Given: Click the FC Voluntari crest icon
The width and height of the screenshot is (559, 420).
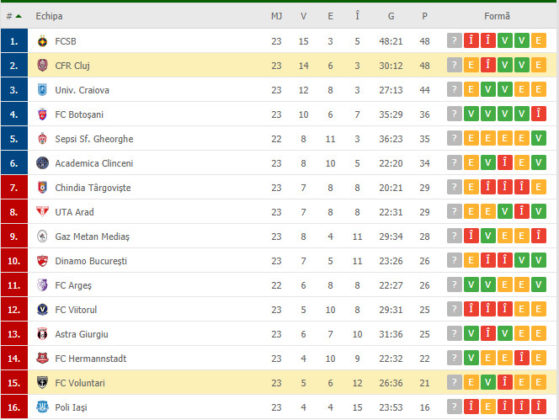Looking at the screenshot, I should click(42, 383).
